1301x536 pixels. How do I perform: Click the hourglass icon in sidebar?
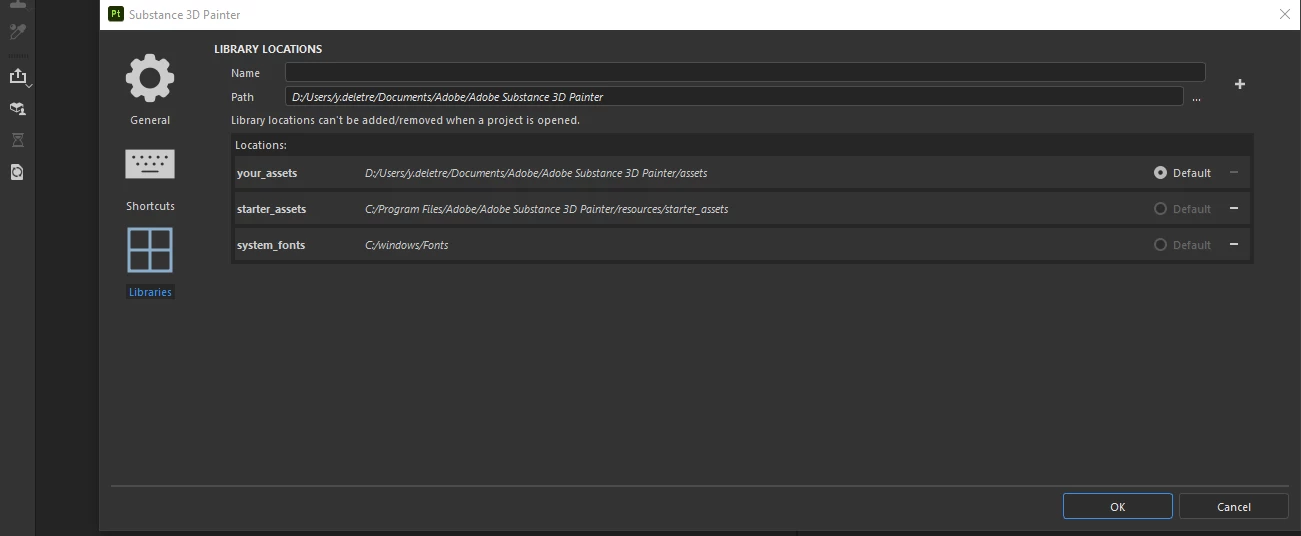point(17,140)
